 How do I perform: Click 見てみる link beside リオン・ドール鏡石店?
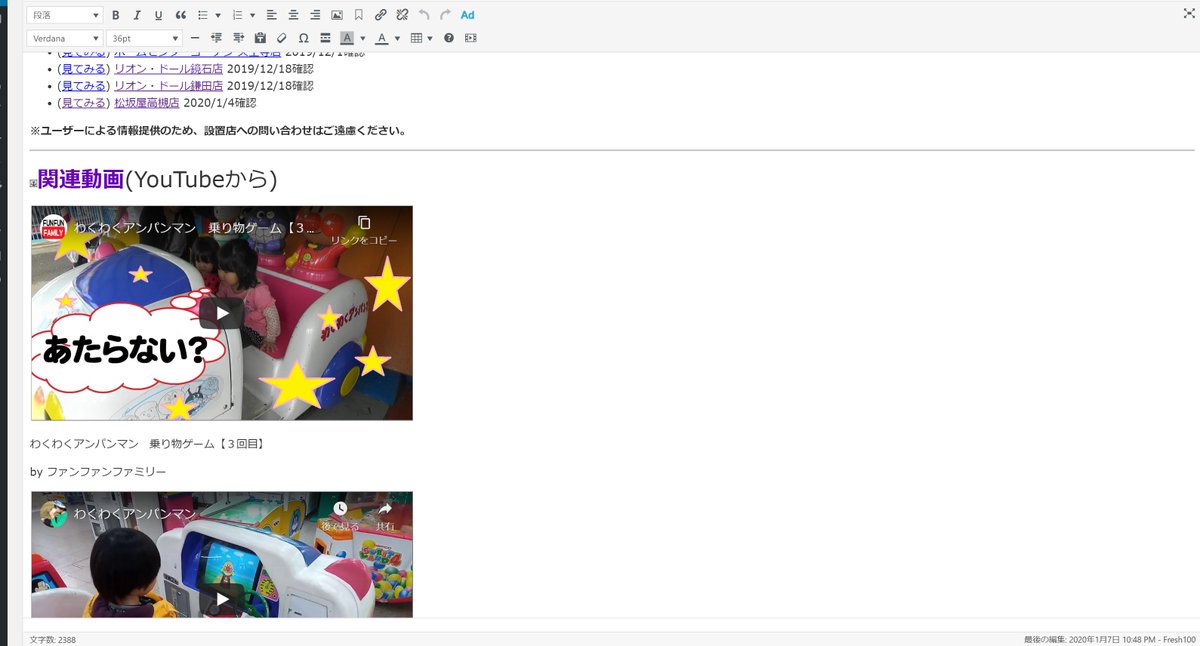(84, 70)
